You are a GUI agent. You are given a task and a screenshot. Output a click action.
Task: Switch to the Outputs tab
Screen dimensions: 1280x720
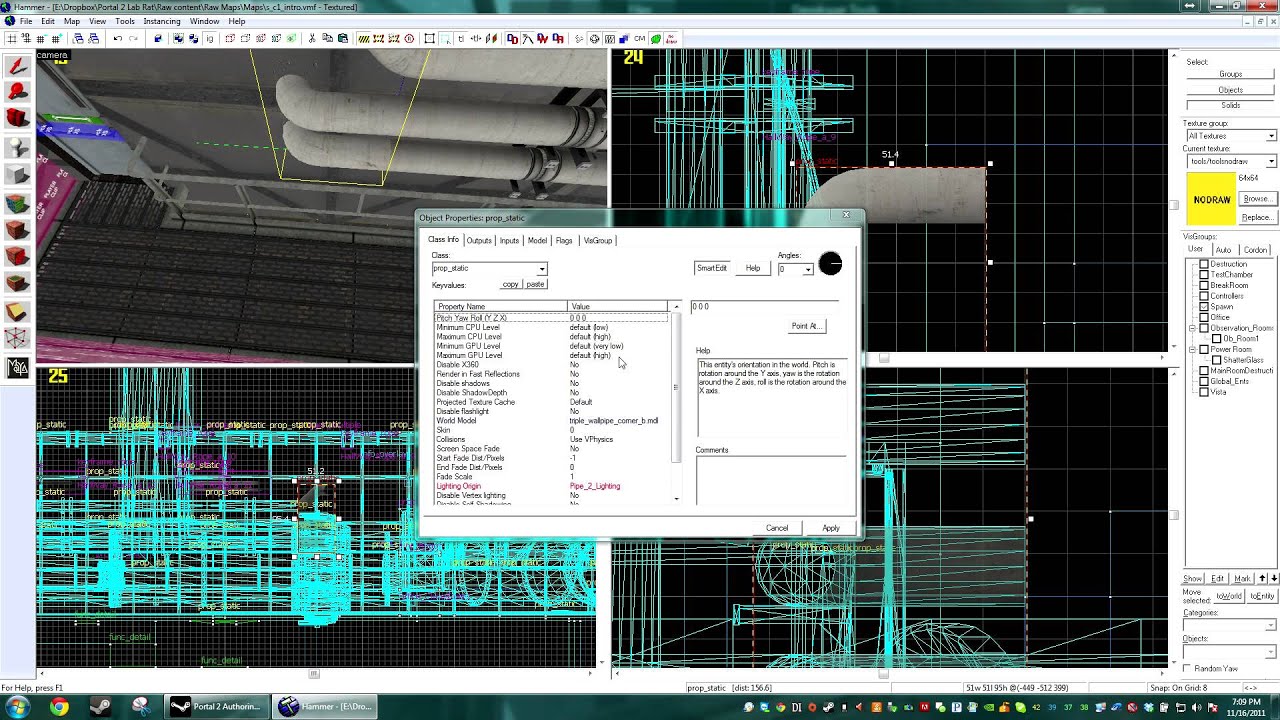coord(479,241)
